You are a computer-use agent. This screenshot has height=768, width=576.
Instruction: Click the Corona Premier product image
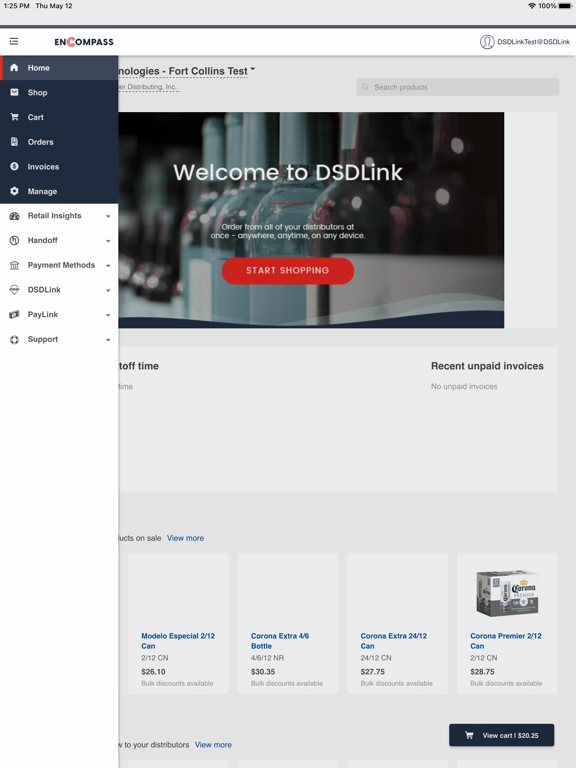pyautogui.click(x=507, y=593)
